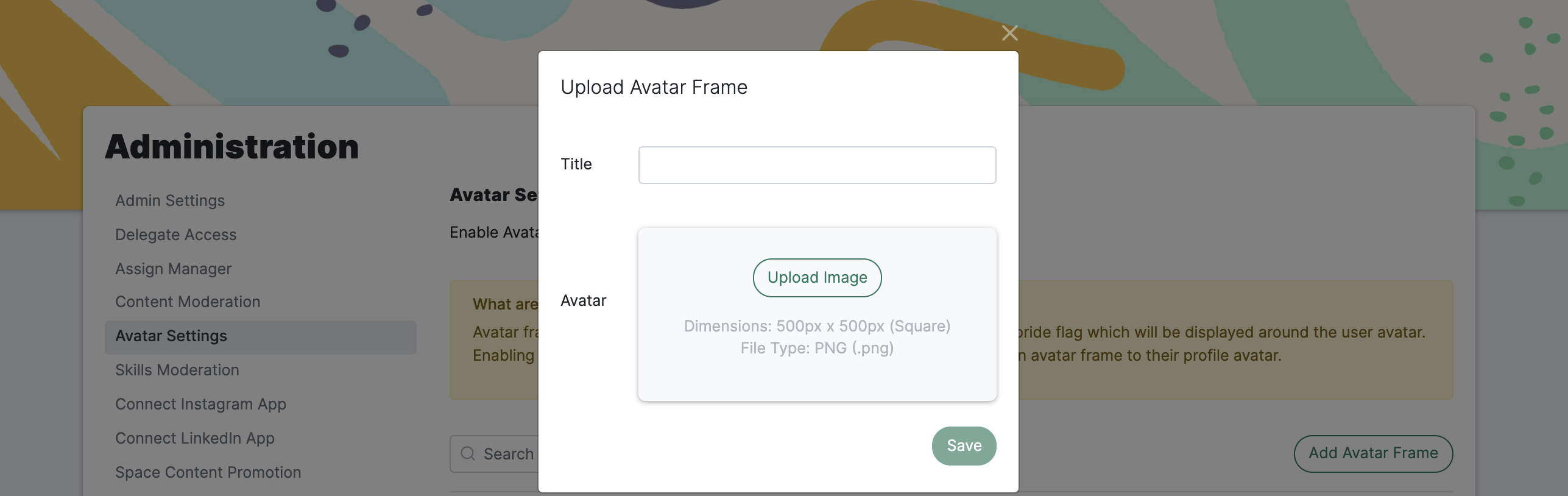Click the dimensions hint text
Screen dimensions: 1568x496
pos(816,326)
